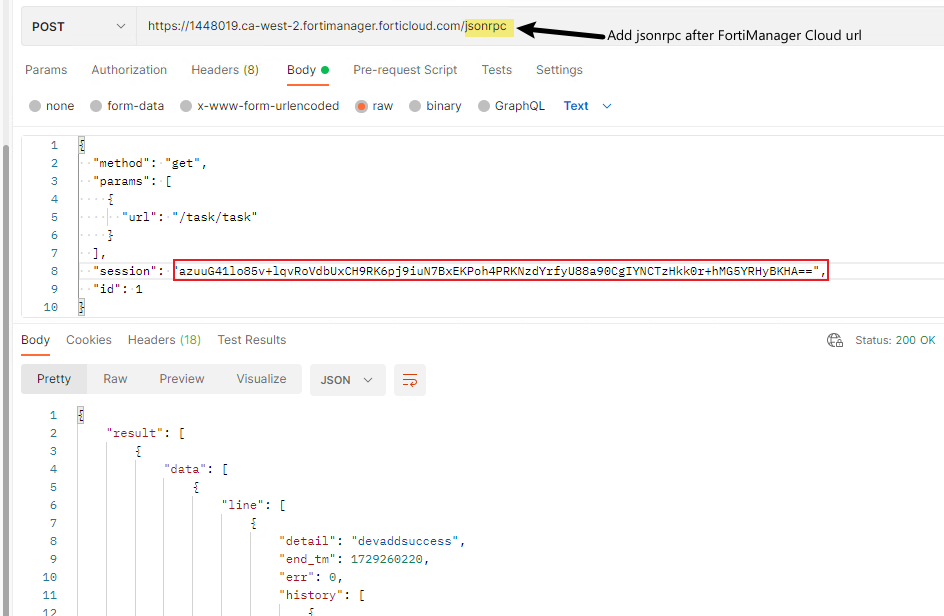Select the Pretty response view

(54, 379)
